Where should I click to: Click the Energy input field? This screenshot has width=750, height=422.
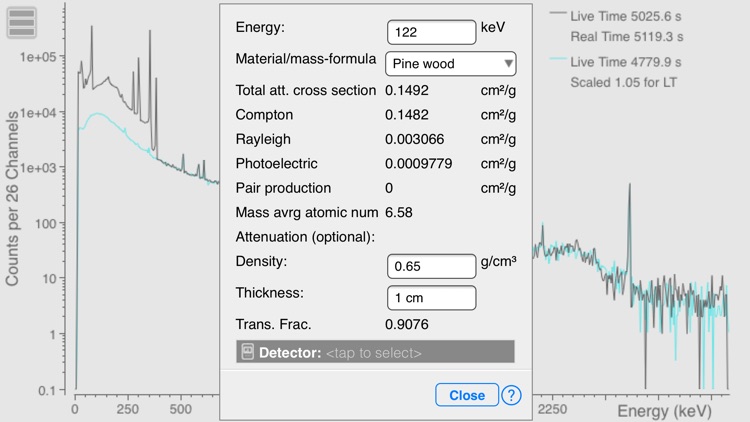pyautogui.click(x=431, y=32)
